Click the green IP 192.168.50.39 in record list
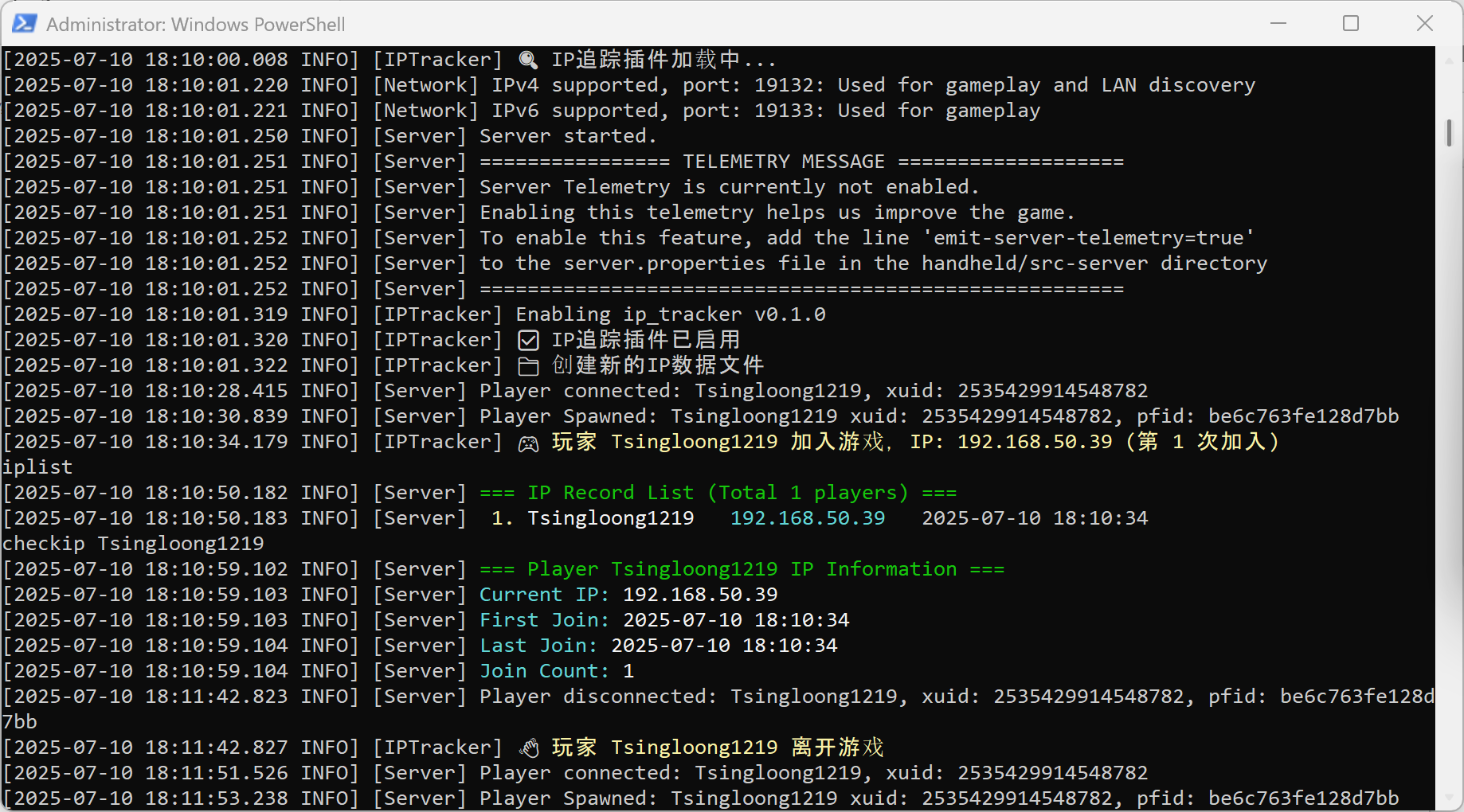The image size is (1464, 812). coord(808,518)
